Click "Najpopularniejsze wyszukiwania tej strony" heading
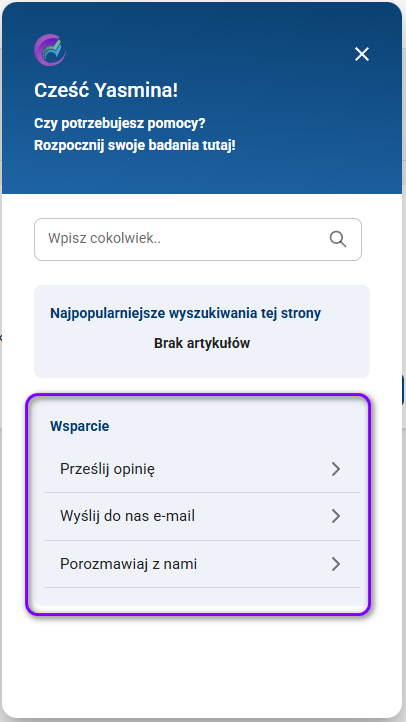The width and height of the screenshot is (406, 722). click(186, 313)
